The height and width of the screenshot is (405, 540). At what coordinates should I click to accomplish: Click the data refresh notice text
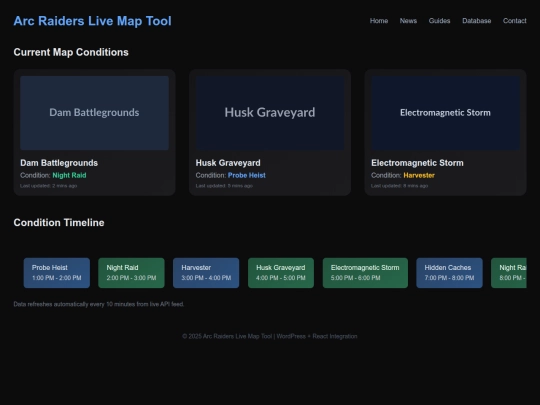[x=99, y=304]
